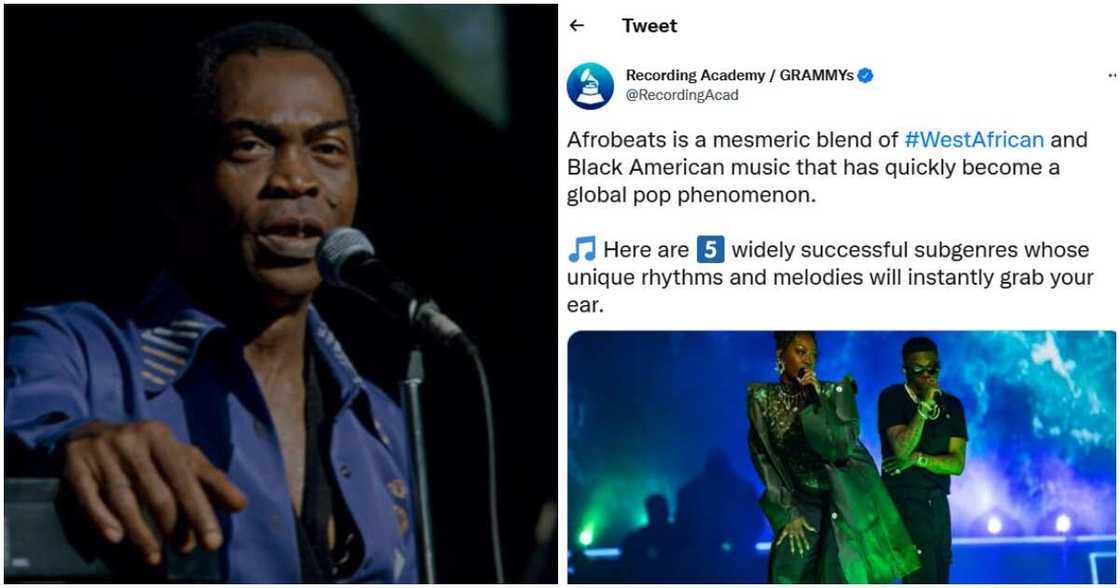
Task: Click the Tweet header title
Action: [649, 26]
